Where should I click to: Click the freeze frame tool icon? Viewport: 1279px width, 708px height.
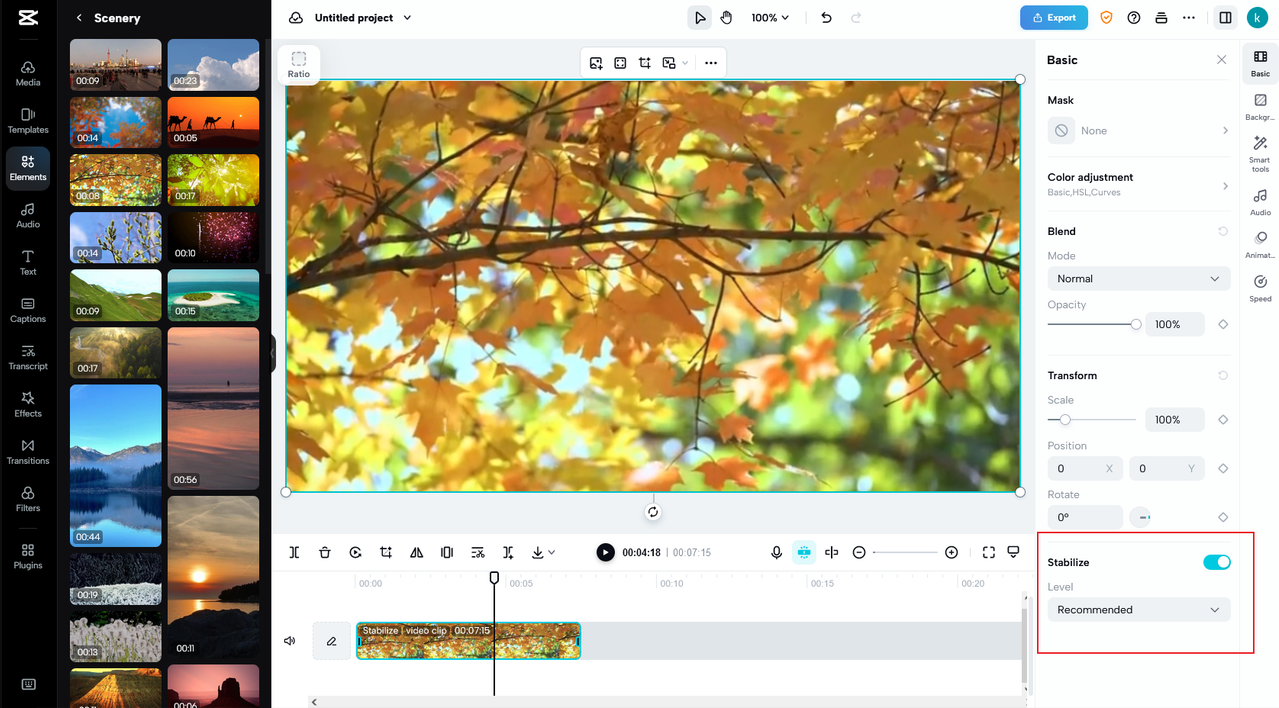[447, 552]
